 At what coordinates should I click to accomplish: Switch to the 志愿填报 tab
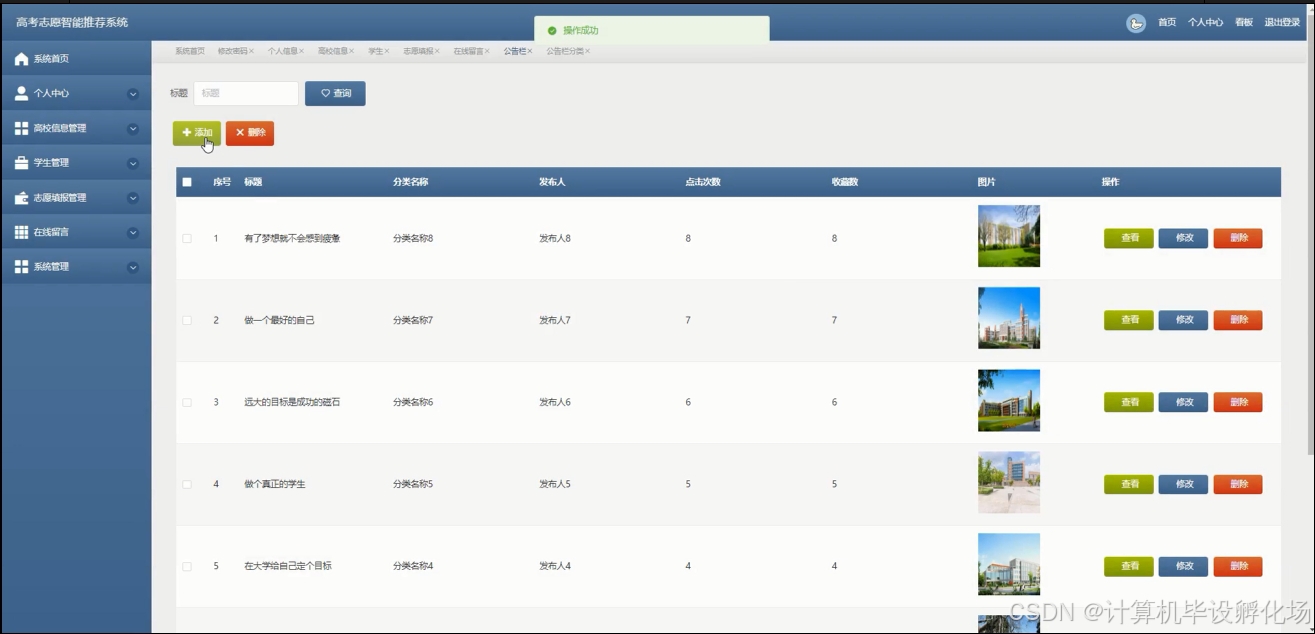coord(418,51)
